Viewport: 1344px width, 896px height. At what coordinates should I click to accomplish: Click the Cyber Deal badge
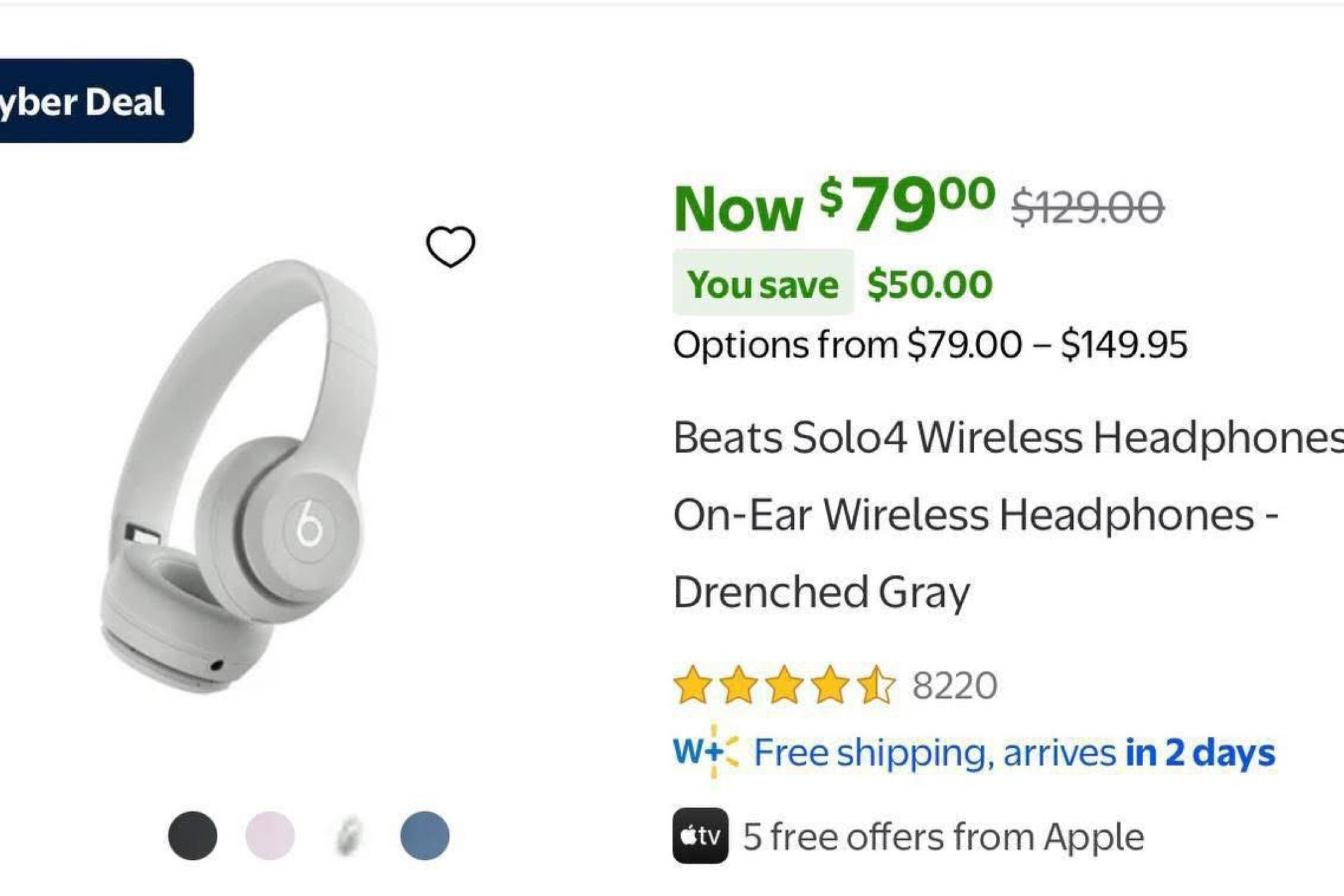(92, 102)
